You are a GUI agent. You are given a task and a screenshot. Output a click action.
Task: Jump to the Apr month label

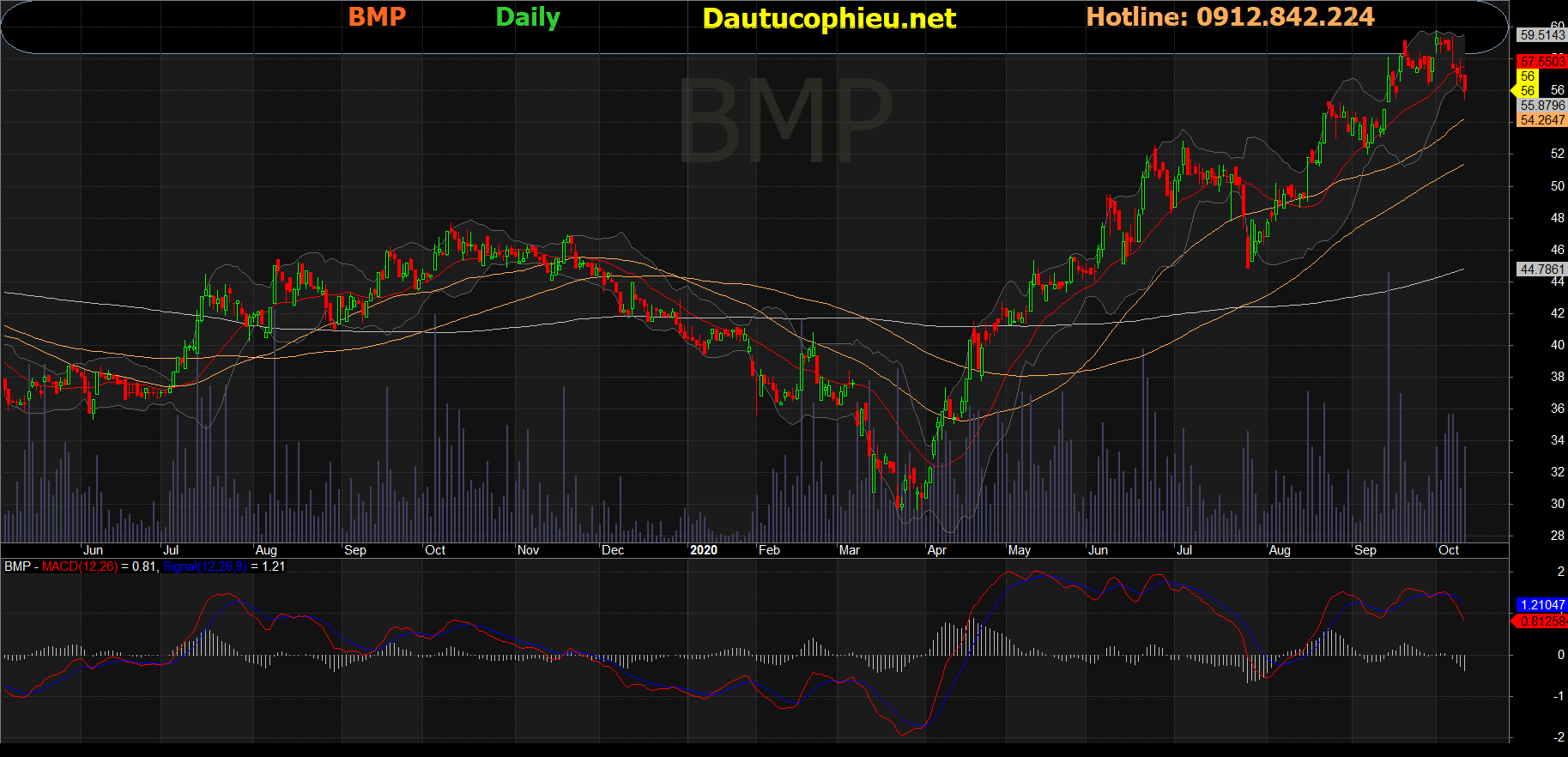936,550
